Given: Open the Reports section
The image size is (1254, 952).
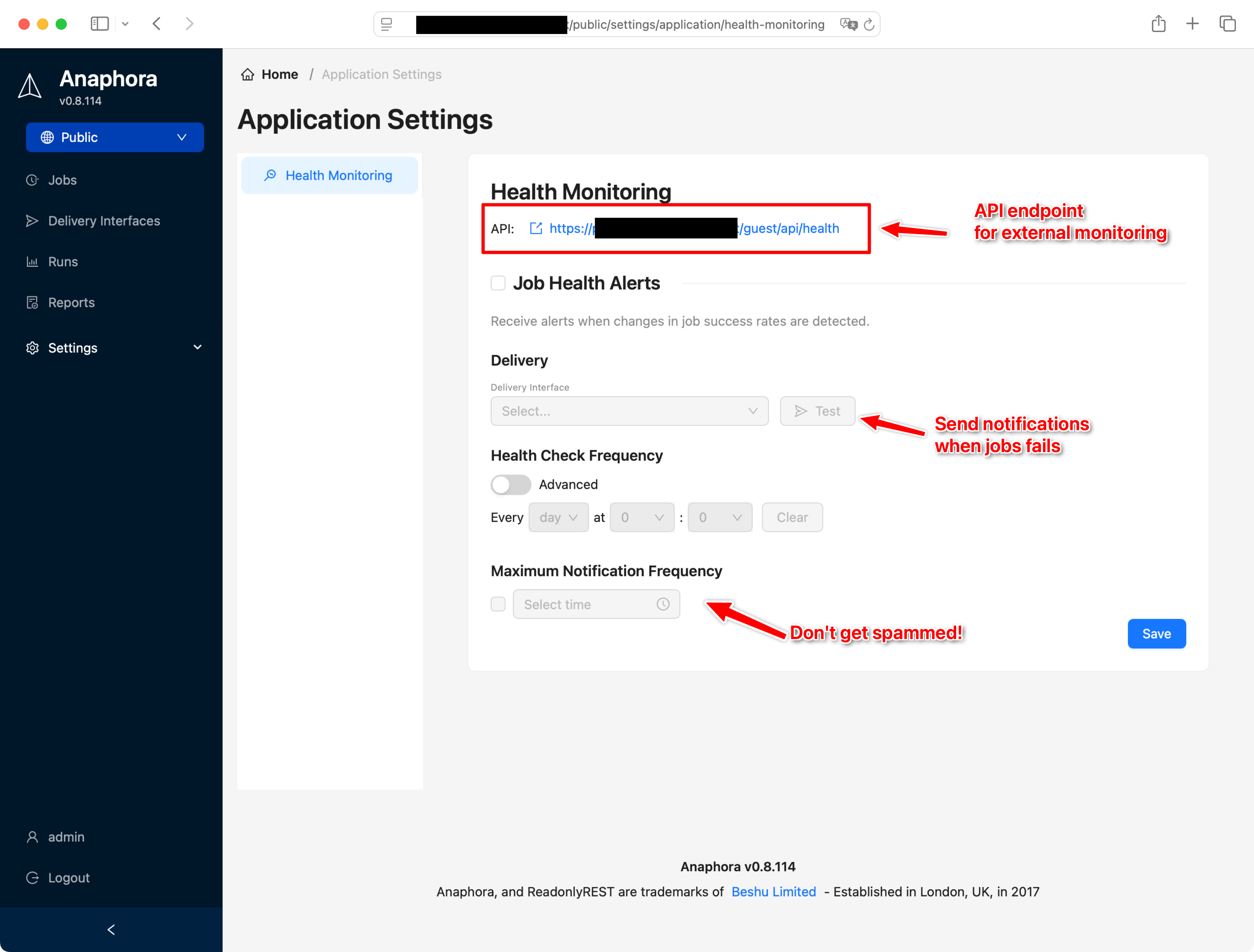Looking at the screenshot, I should 71,302.
